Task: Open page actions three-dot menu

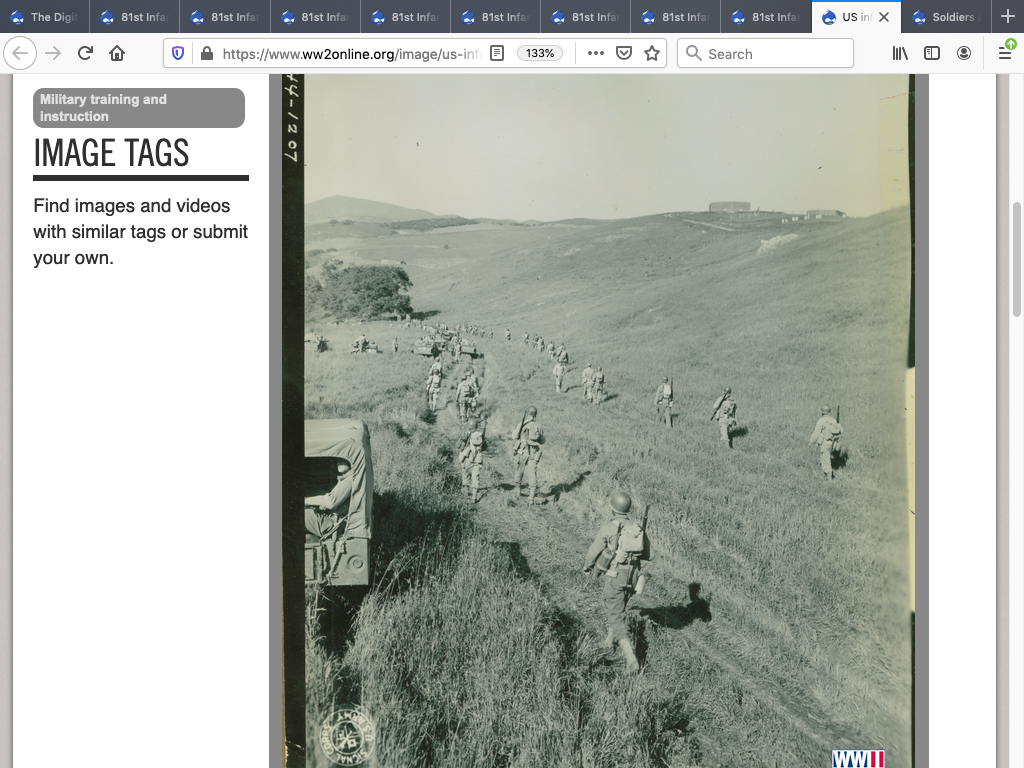Action: point(596,54)
